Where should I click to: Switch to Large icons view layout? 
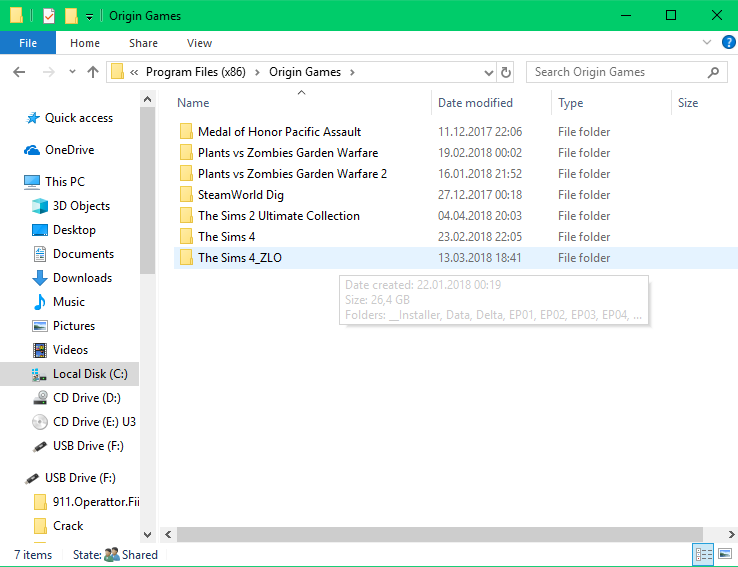click(x=725, y=554)
